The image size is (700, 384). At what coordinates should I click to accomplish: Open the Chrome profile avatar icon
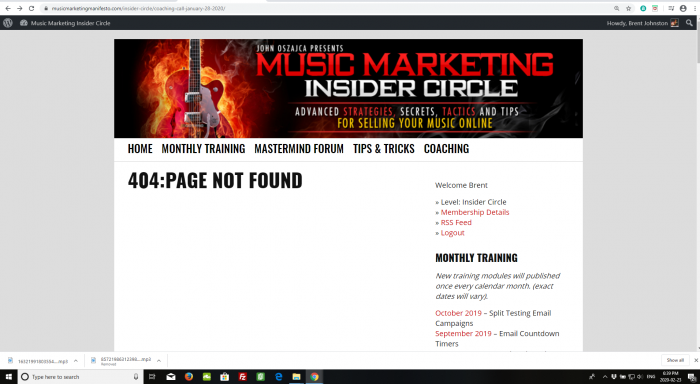pos(683,8)
